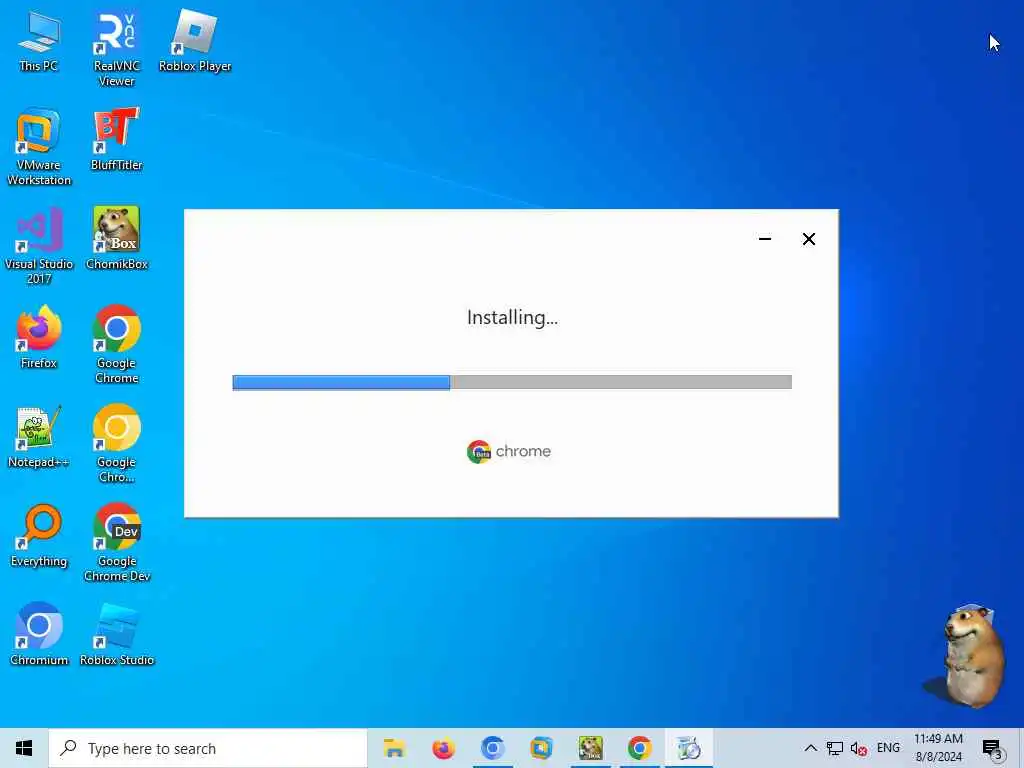Screen dimensions: 1024x768
Task: Select BluffTitler desktop icon
Action: 116,140
